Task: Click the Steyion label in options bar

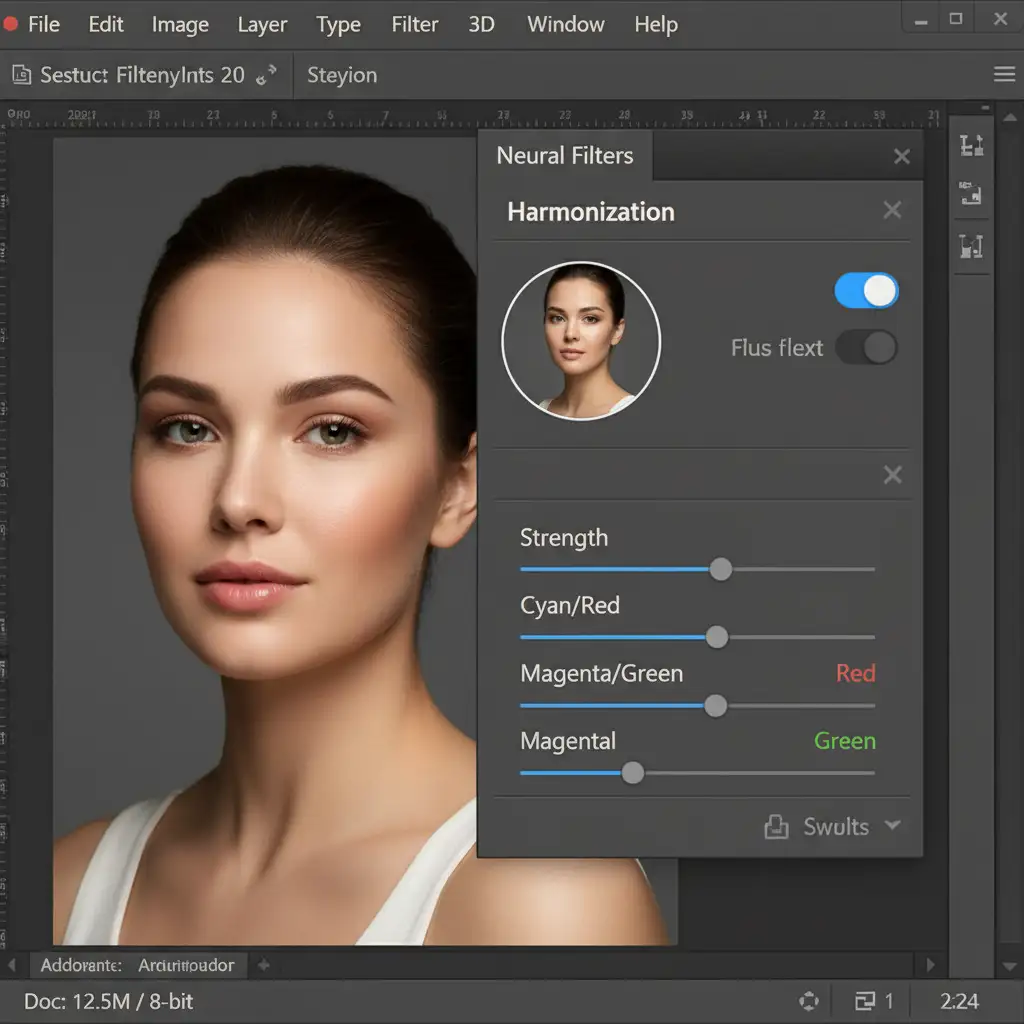Action: [342, 75]
